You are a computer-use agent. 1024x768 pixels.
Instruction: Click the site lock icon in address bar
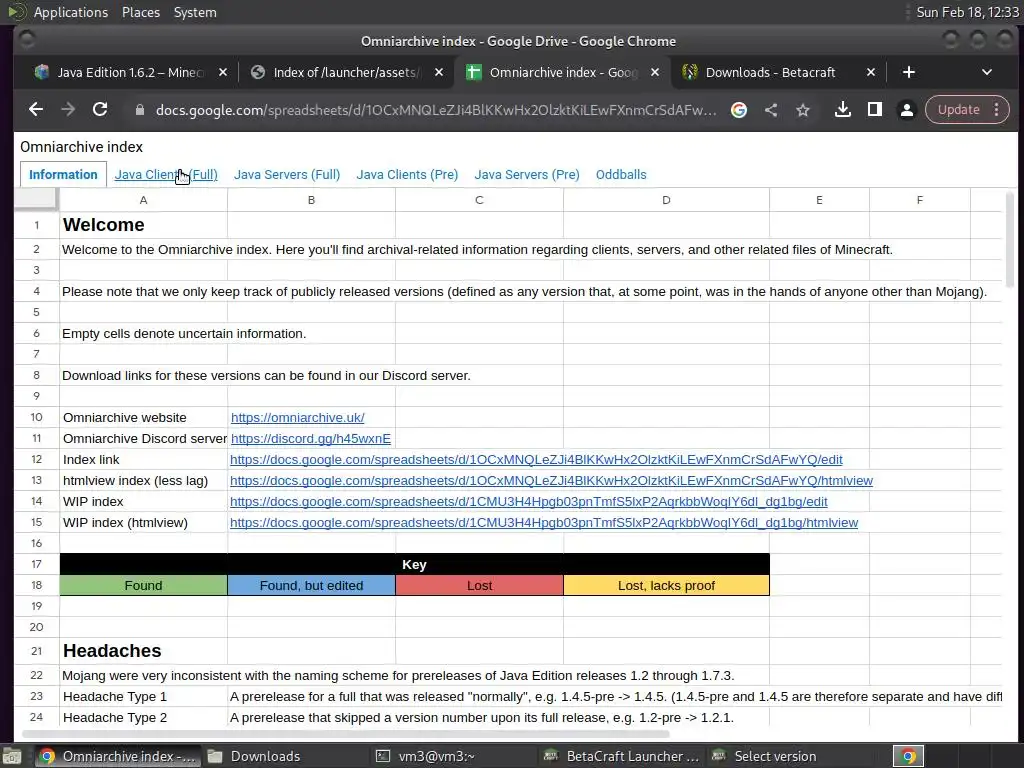(x=139, y=110)
